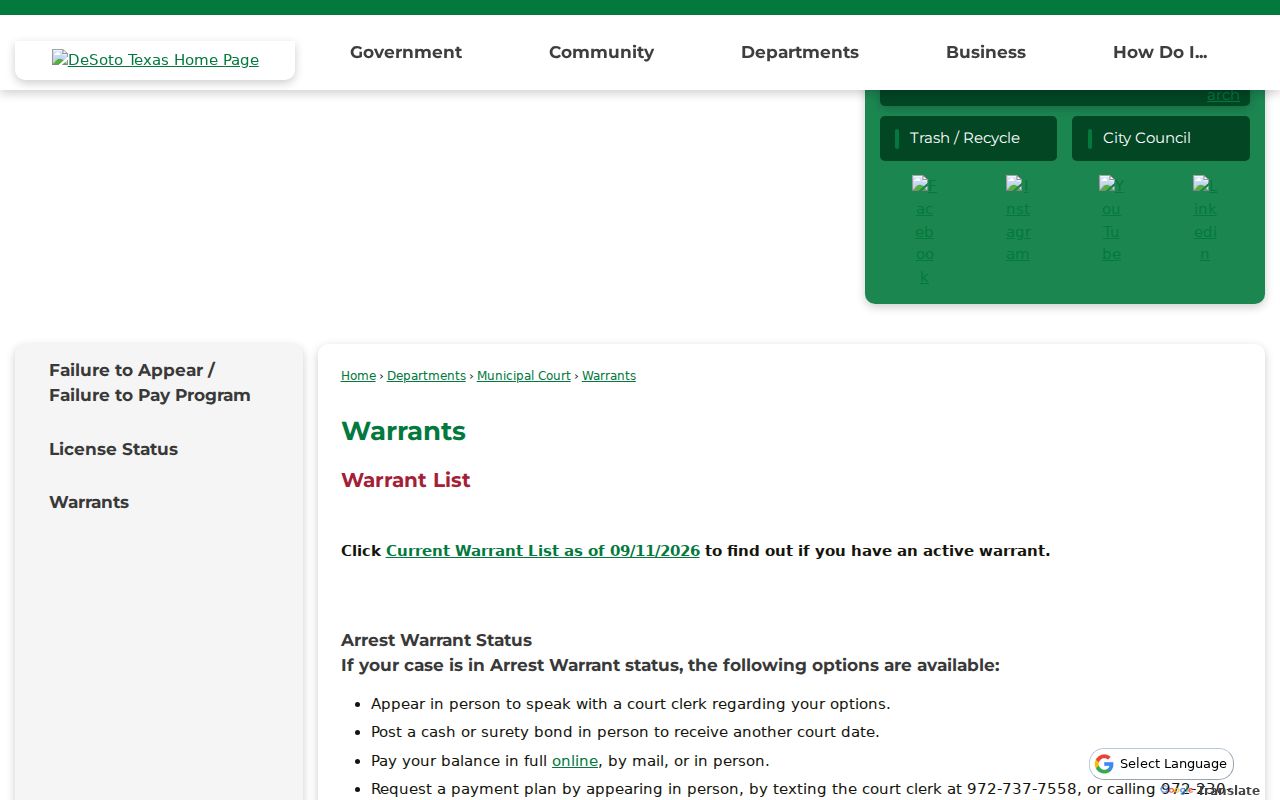The image size is (1280, 800).
Task: Click the Warrants breadcrumb link
Action: pos(609,376)
